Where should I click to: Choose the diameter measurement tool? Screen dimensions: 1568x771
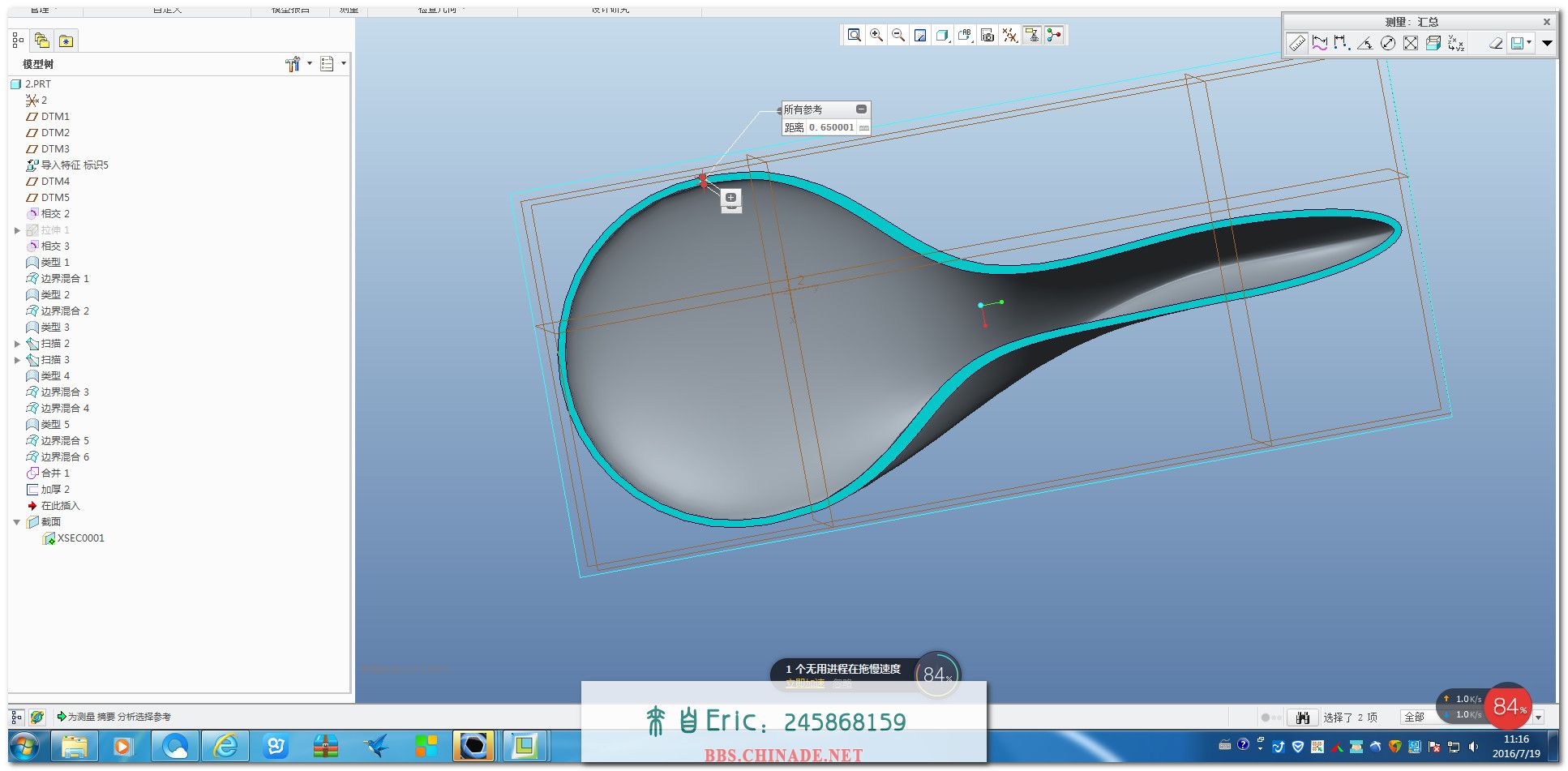pos(1388,43)
